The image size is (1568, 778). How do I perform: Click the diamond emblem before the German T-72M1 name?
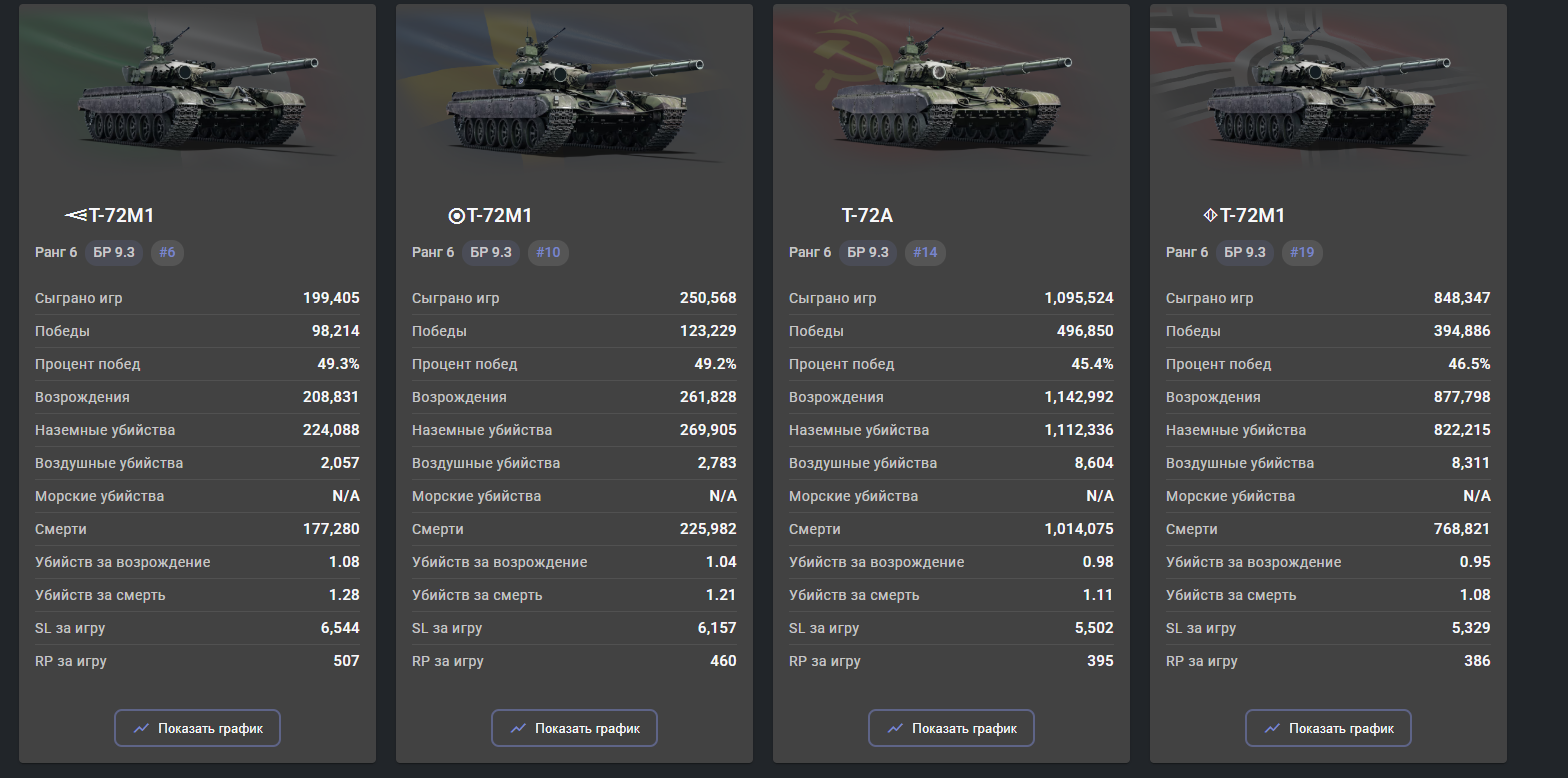click(1209, 216)
